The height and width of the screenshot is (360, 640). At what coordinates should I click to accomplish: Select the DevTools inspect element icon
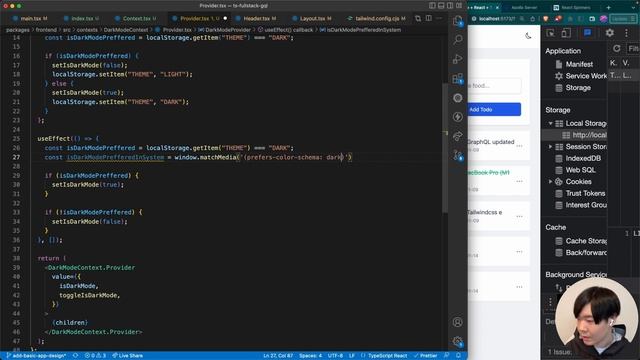pyautogui.click(x=551, y=33)
